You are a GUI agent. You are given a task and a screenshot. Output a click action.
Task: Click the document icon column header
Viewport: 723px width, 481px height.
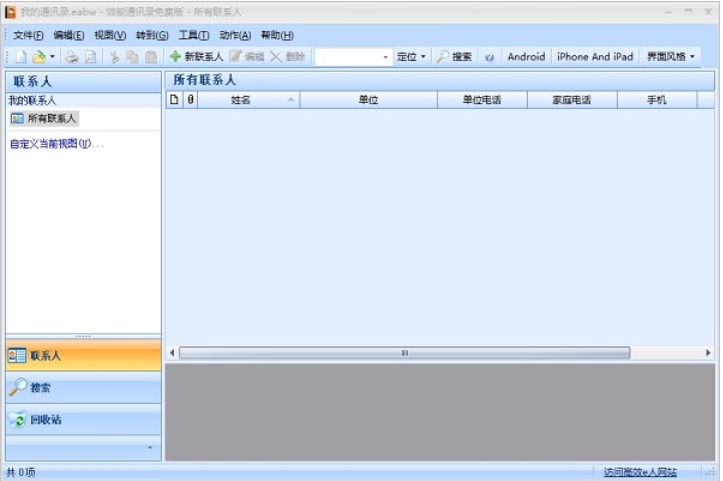click(174, 100)
